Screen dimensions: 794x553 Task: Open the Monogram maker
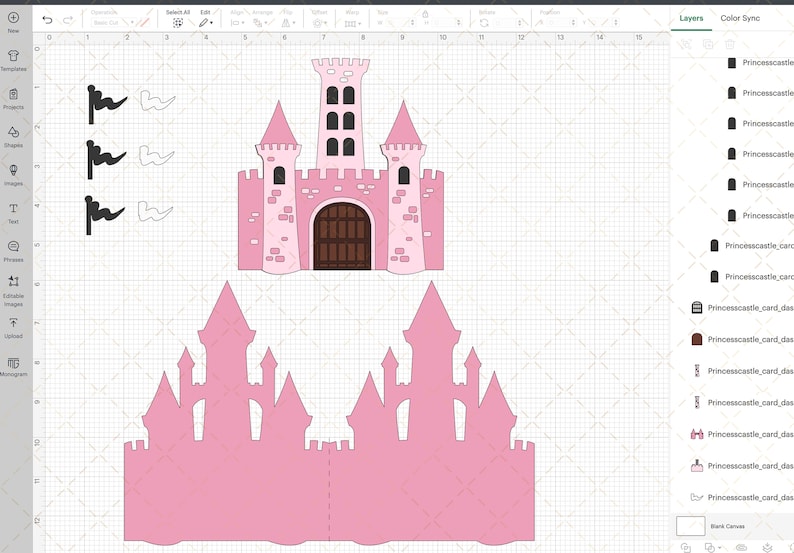(x=14, y=367)
